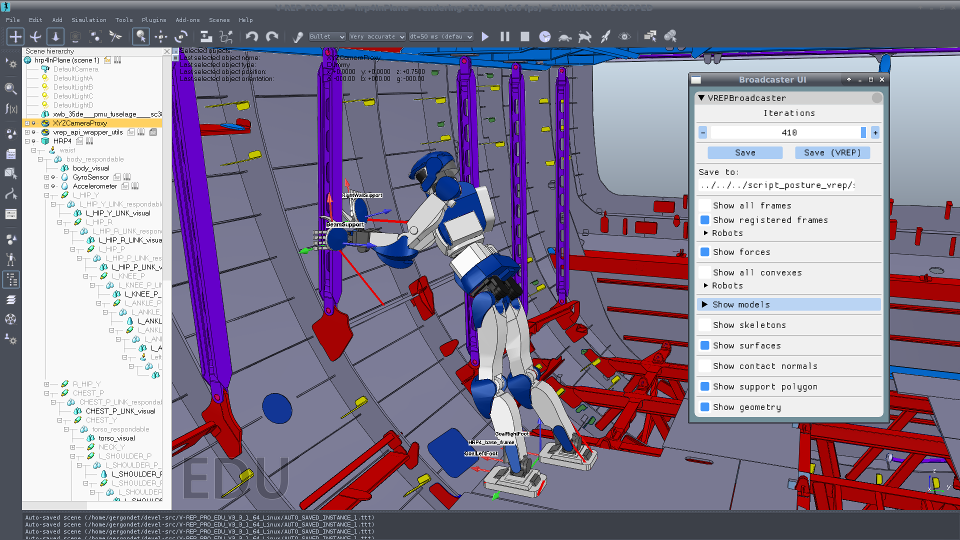The width and height of the screenshot is (960, 540).
Task: Uncheck Show forces option
Action: pos(704,252)
